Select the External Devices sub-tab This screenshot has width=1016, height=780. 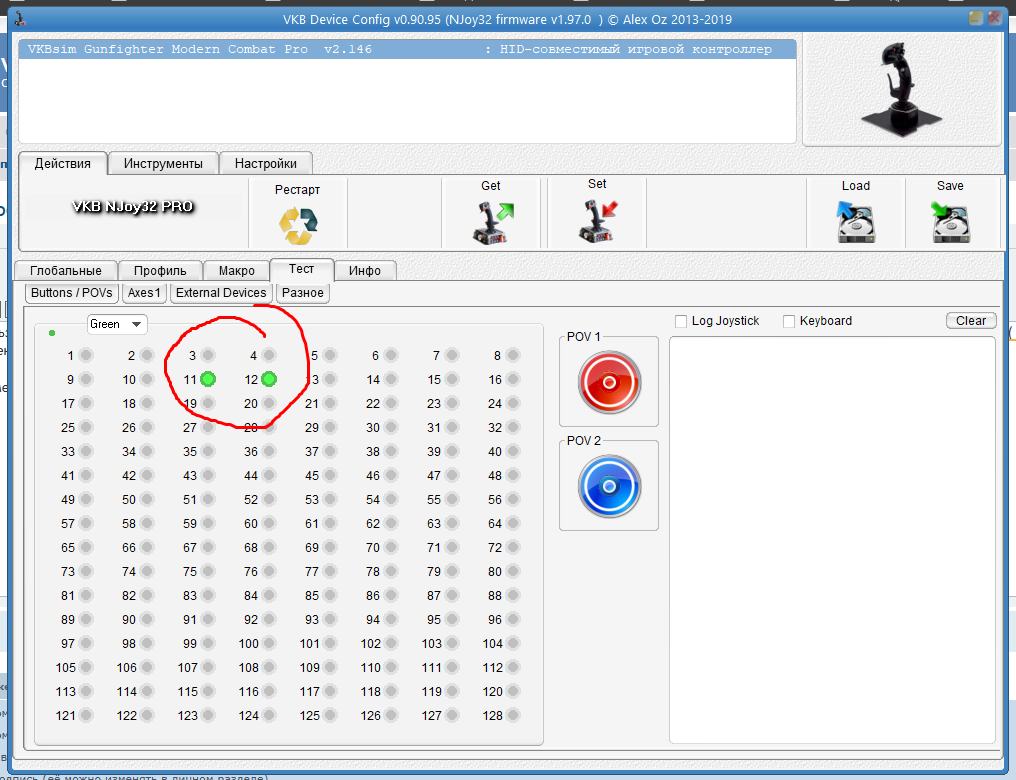click(x=221, y=293)
